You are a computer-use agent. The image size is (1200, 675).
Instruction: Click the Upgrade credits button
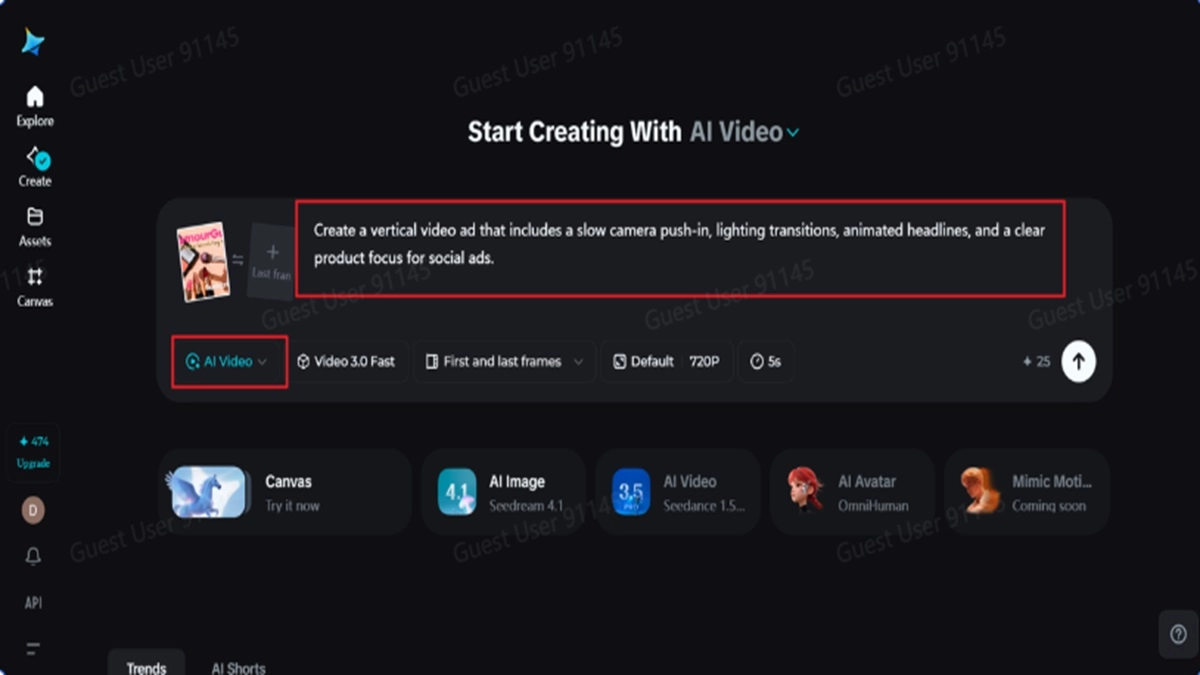point(33,452)
